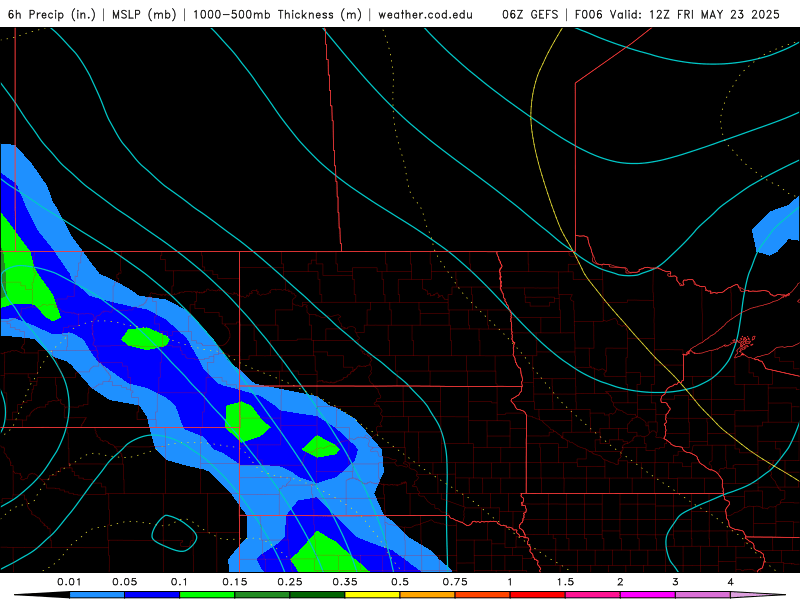Select the dark green 0.25–0.35 legend swatch
The width and height of the screenshot is (800, 600).
tap(317, 595)
